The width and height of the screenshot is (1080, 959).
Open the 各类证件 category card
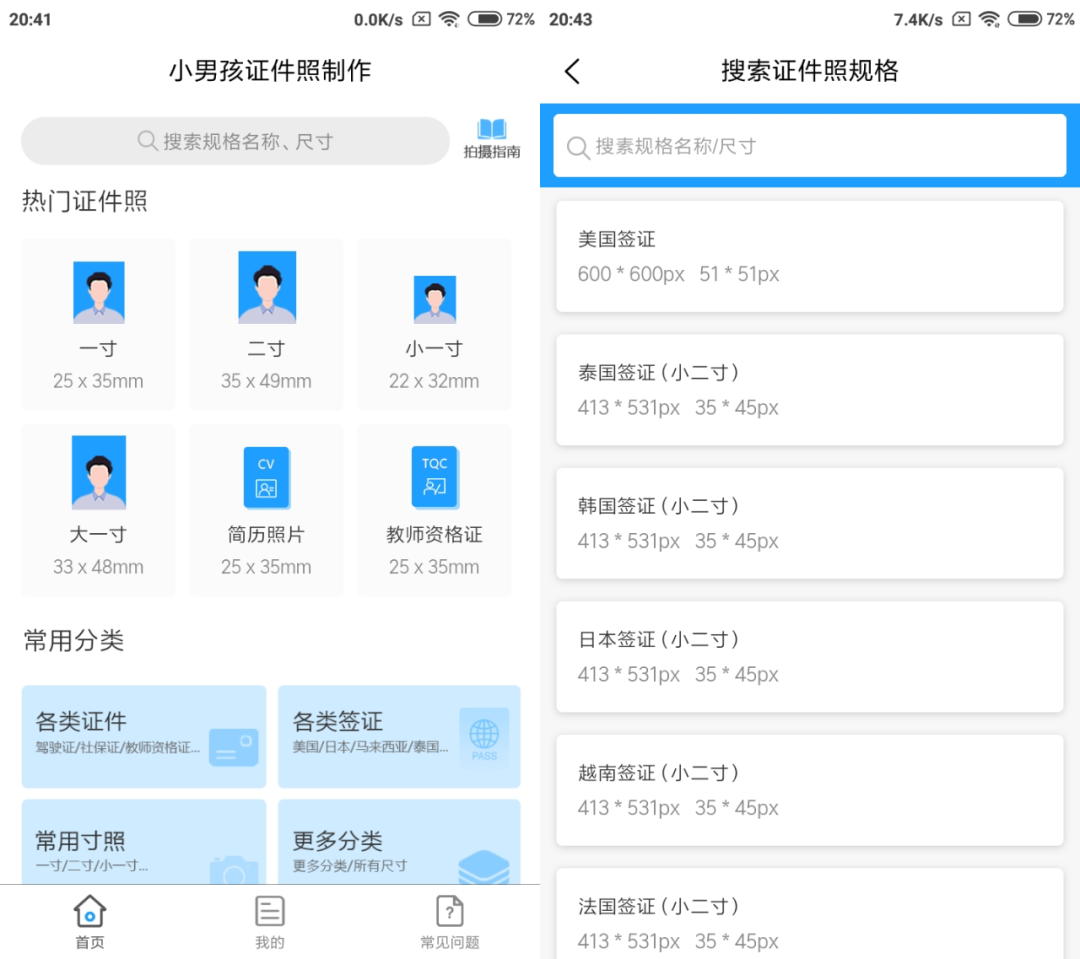144,736
